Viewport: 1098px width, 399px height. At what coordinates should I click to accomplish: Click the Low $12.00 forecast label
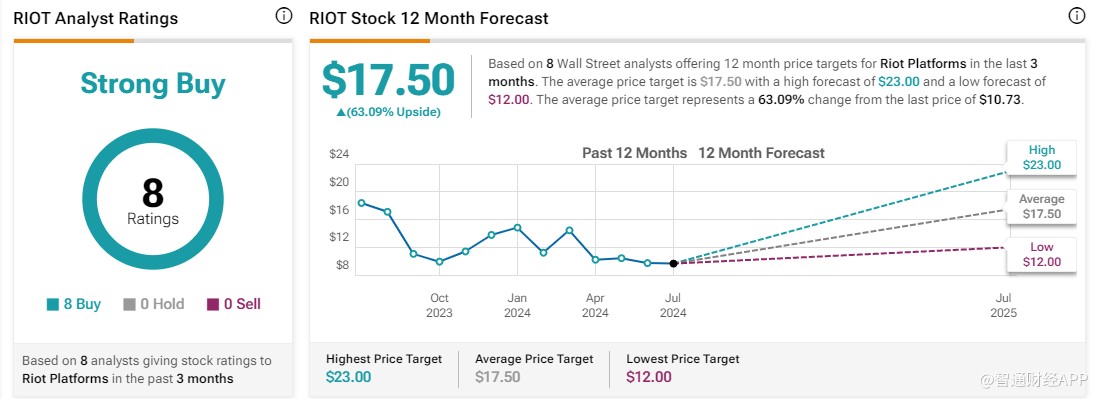coord(1041,255)
